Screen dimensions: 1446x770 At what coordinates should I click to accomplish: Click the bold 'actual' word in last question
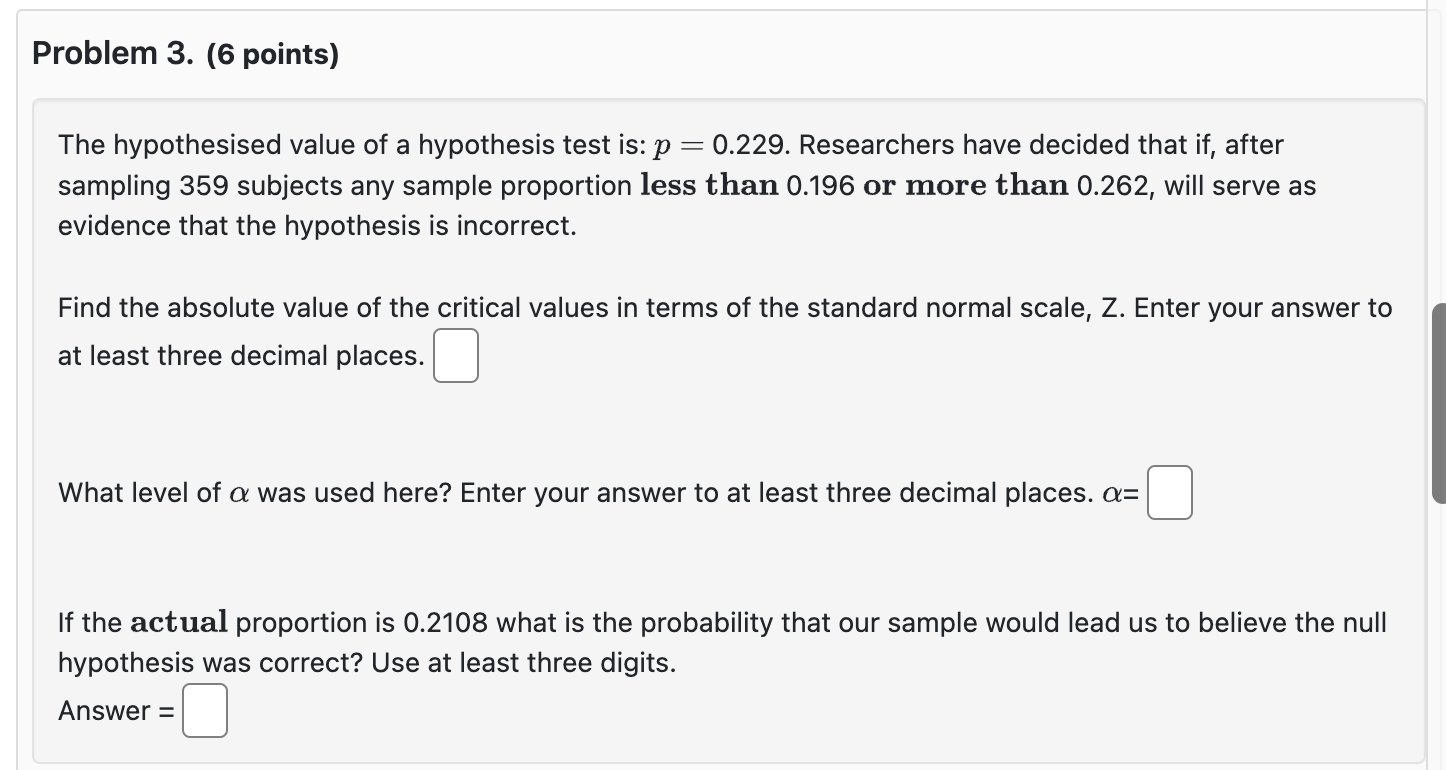(x=186, y=622)
